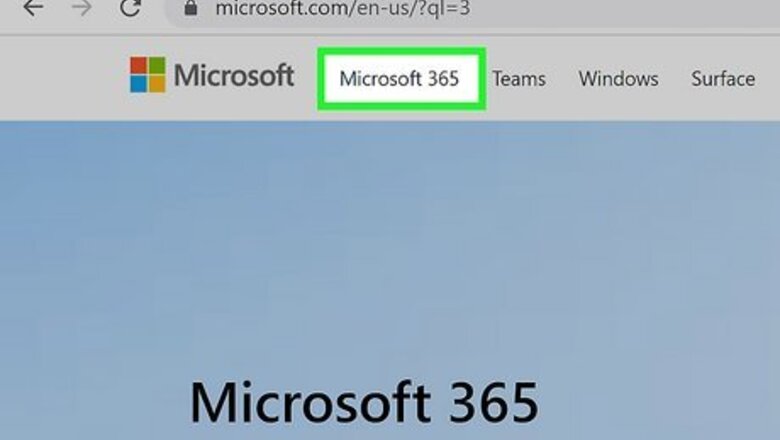
Task: Focus the microsoft.com address bar
Action: coord(473,11)
